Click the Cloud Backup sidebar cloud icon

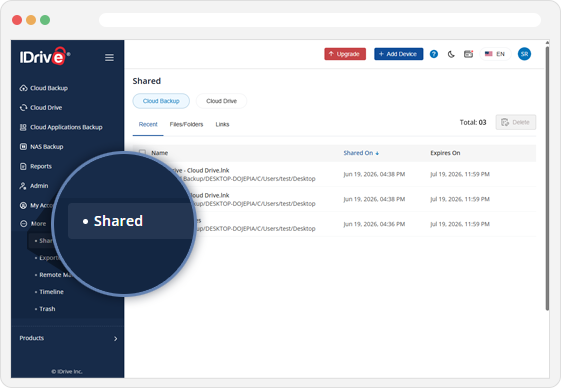pos(23,88)
